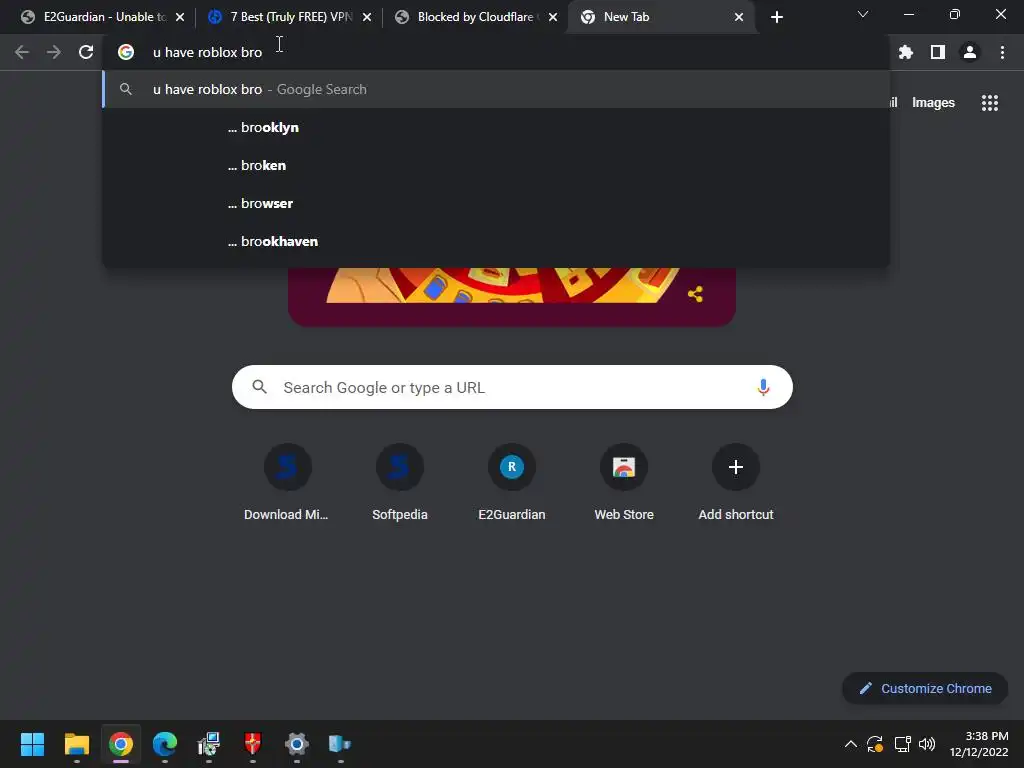Go back with the back arrow

click(22, 52)
